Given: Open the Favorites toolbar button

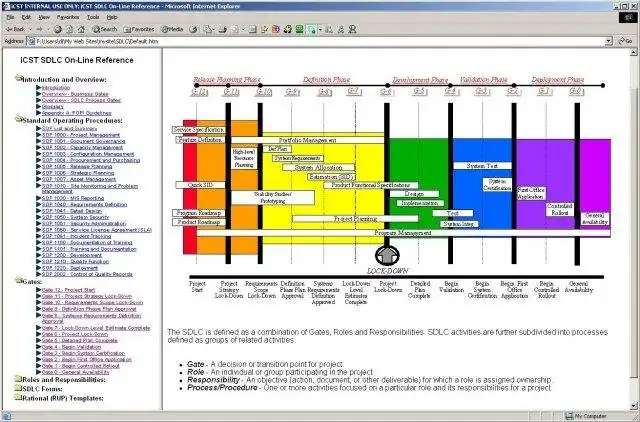Looking at the screenshot, I should coord(139,29).
